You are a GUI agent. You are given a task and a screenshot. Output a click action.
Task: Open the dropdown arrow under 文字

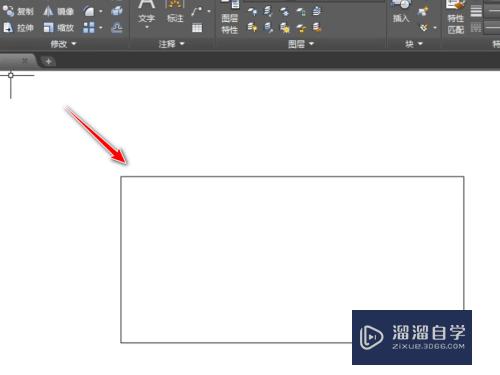[x=146, y=28]
